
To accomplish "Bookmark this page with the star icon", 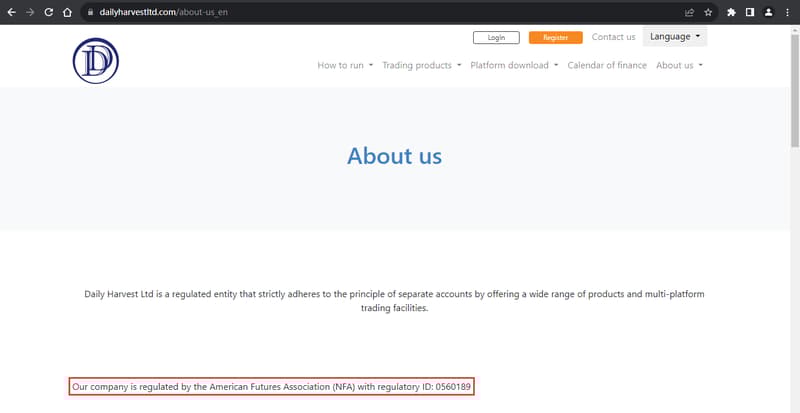I will pyautogui.click(x=708, y=12).
